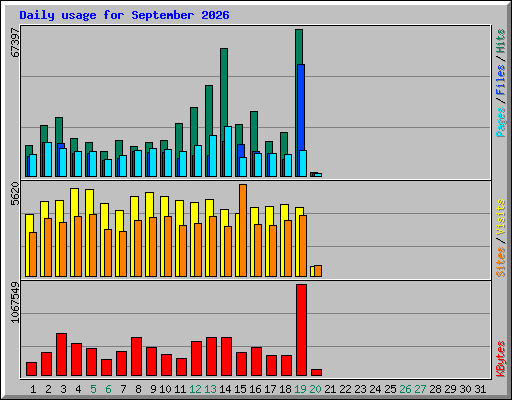The width and height of the screenshot is (512, 400).
Task: Click the orange Sites legend label
Action: click(501, 262)
